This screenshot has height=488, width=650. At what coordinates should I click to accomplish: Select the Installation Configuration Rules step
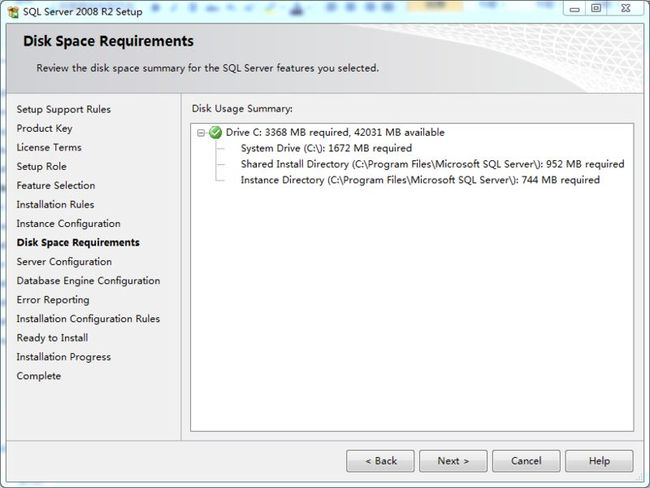[x=88, y=319]
